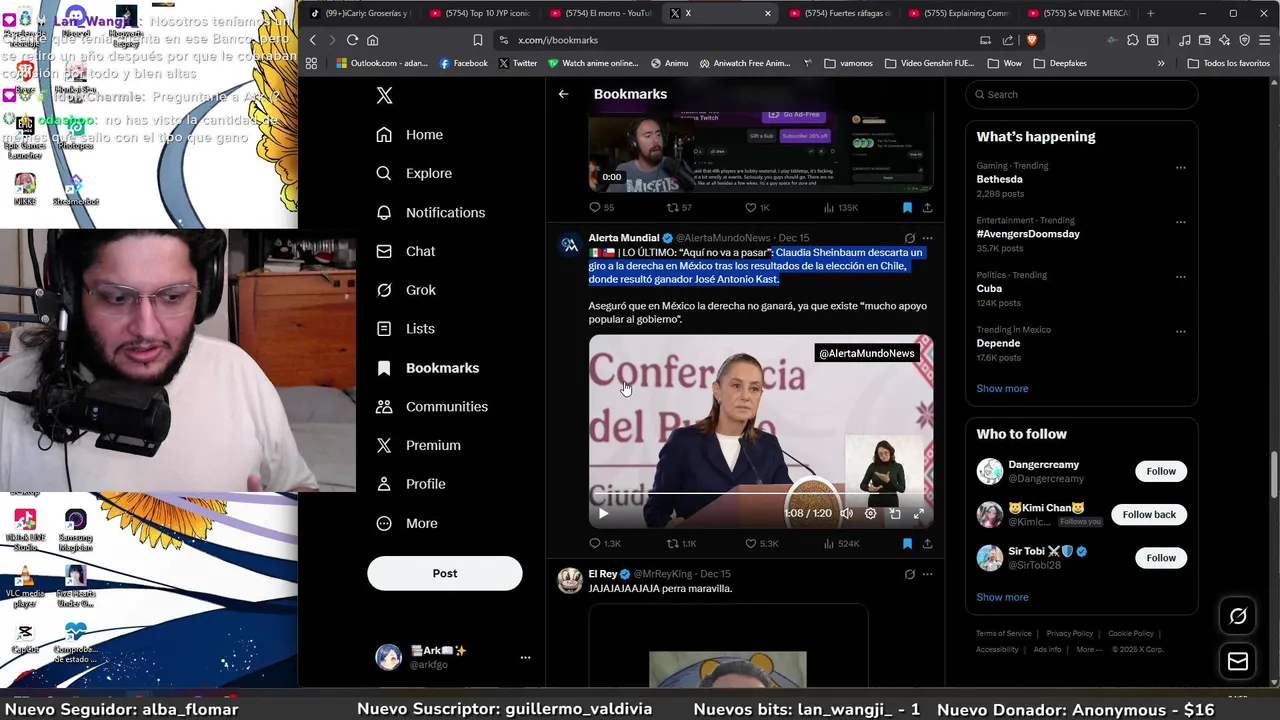Viewport: 1280px width, 720px height.
Task: Click Show more under Who to follow
Action: [x=1002, y=597]
